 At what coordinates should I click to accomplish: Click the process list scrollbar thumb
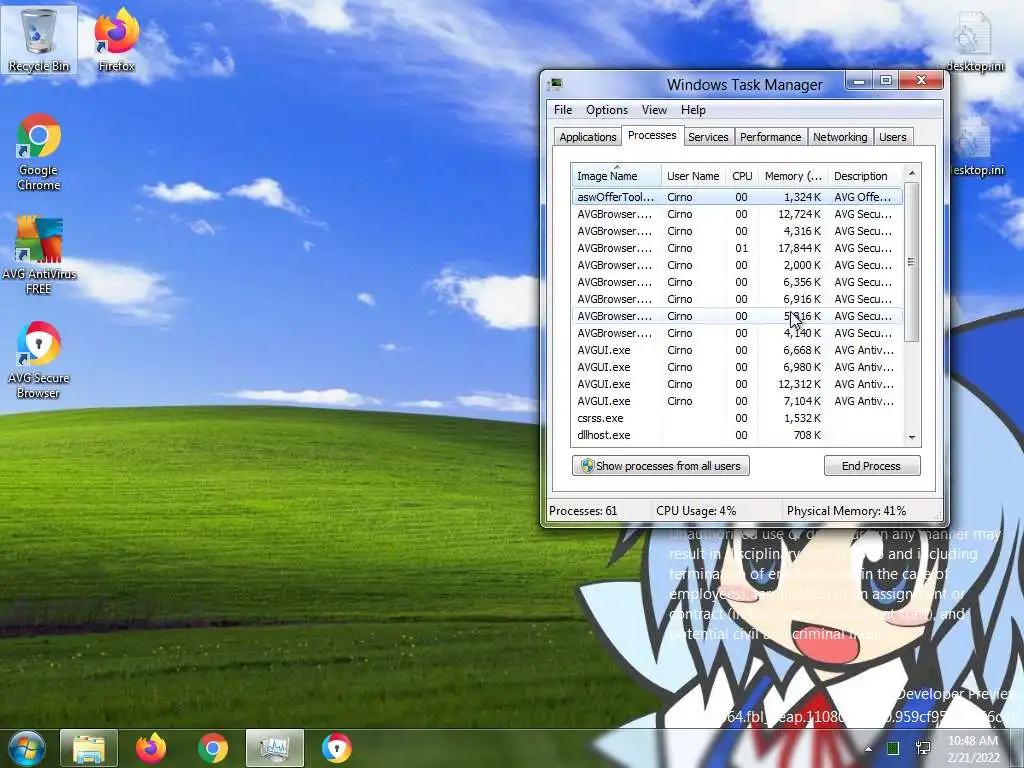(912, 262)
